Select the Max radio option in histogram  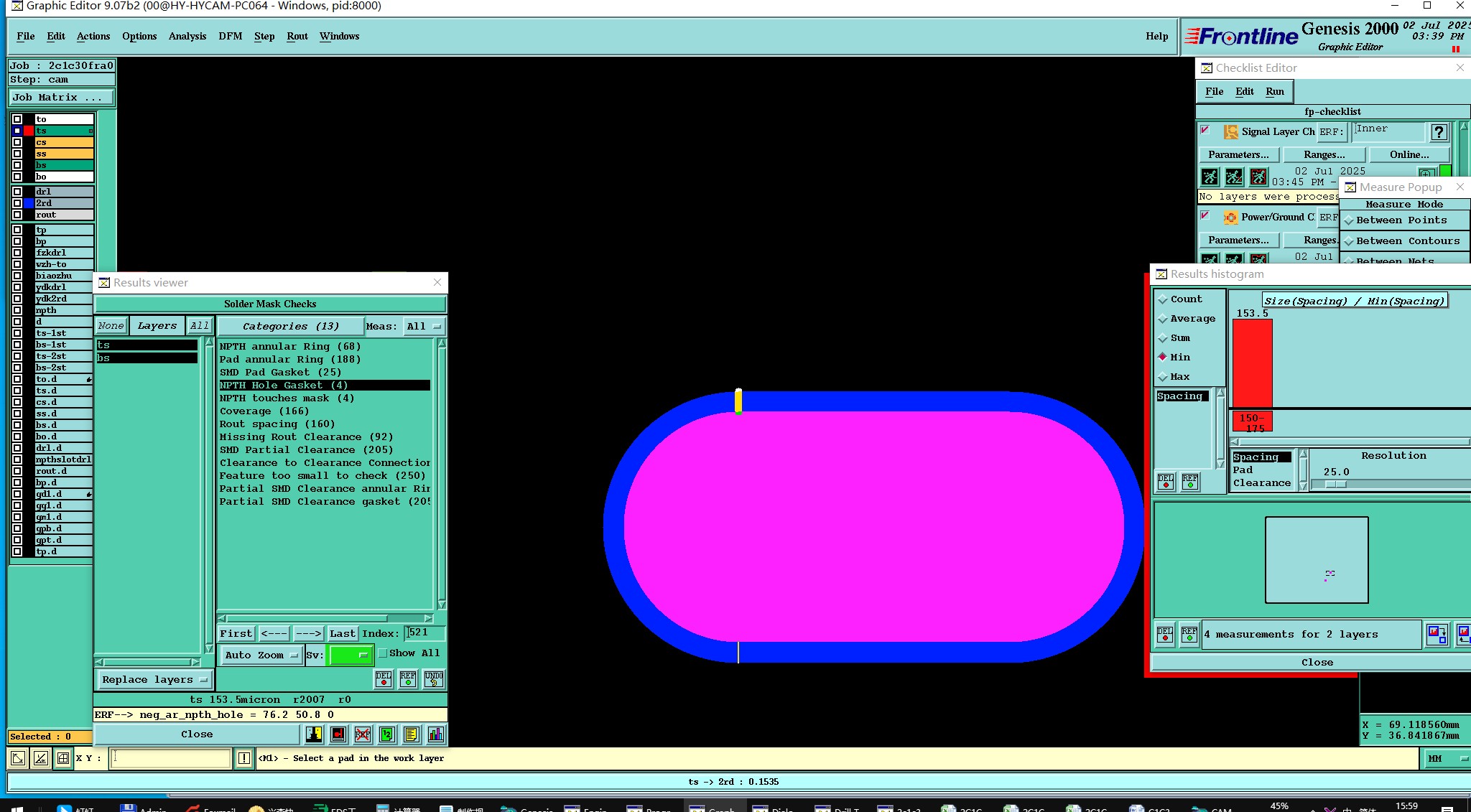(x=1163, y=376)
